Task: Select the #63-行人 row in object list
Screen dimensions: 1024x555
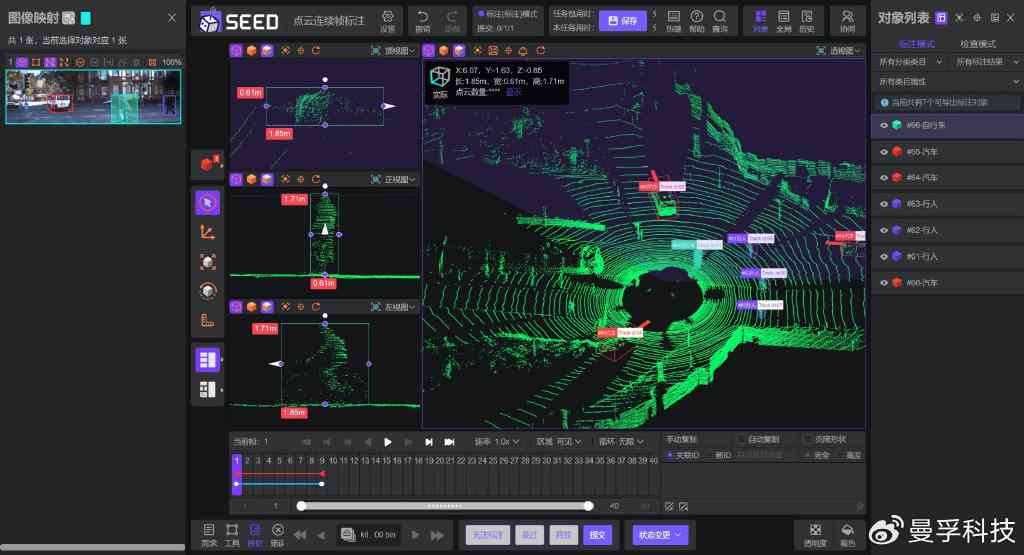Action: [x=947, y=204]
